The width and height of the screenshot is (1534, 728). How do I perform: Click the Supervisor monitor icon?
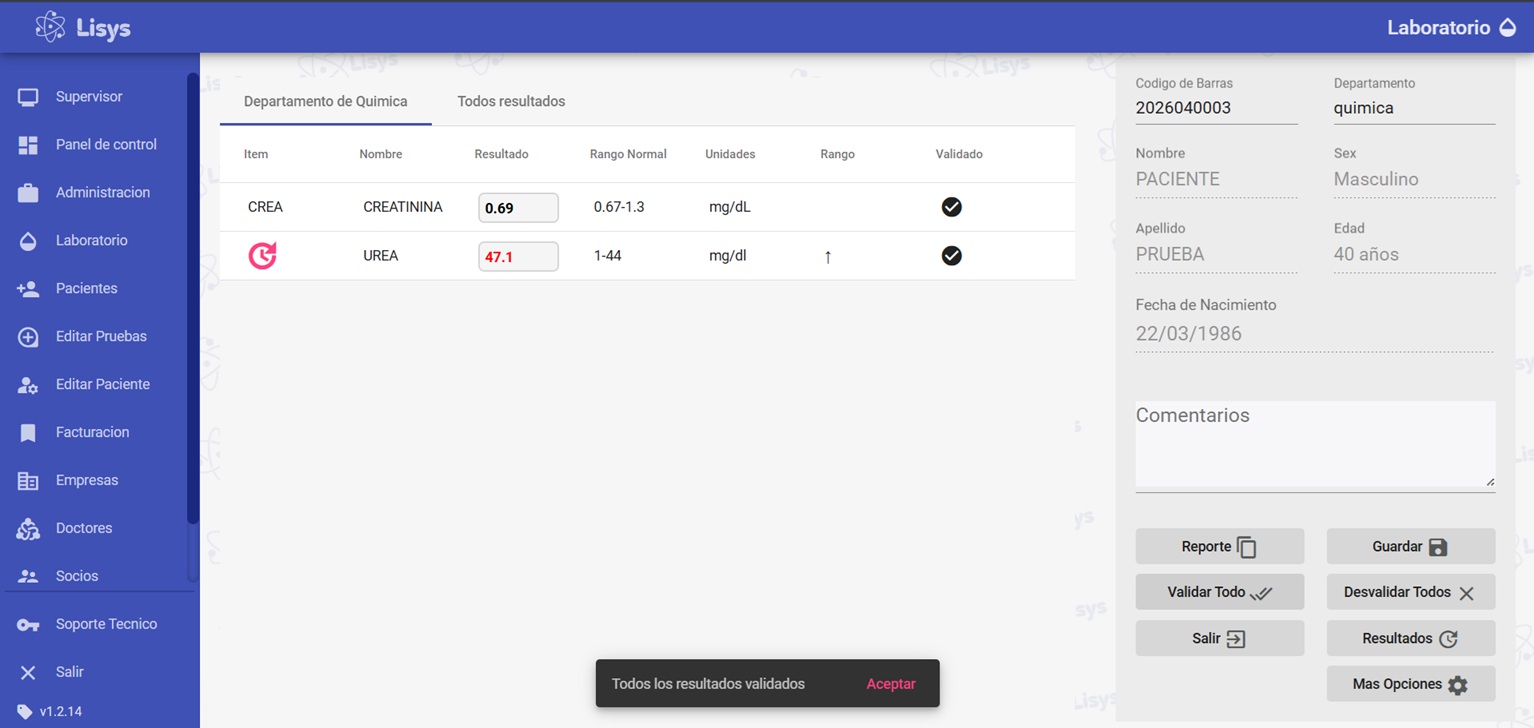pyautogui.click(x=28, y=97)
